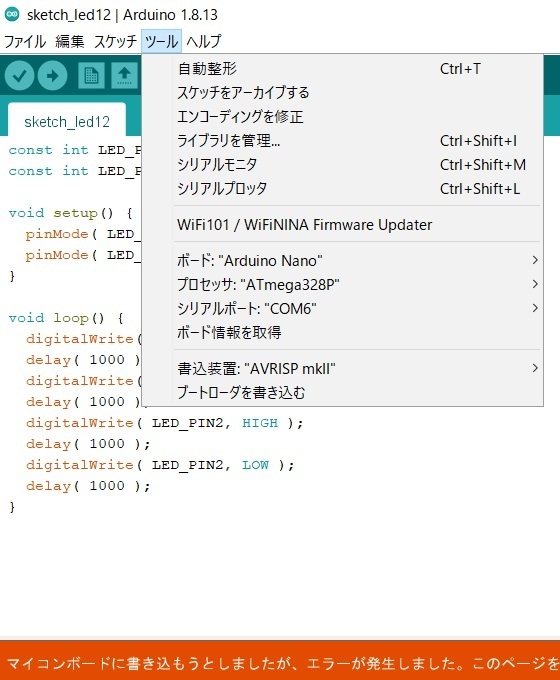Expand プロセッサ: "ATmega328P" submenu
Image resolution: width=560 pixels, height=680 pixels.
343,284
